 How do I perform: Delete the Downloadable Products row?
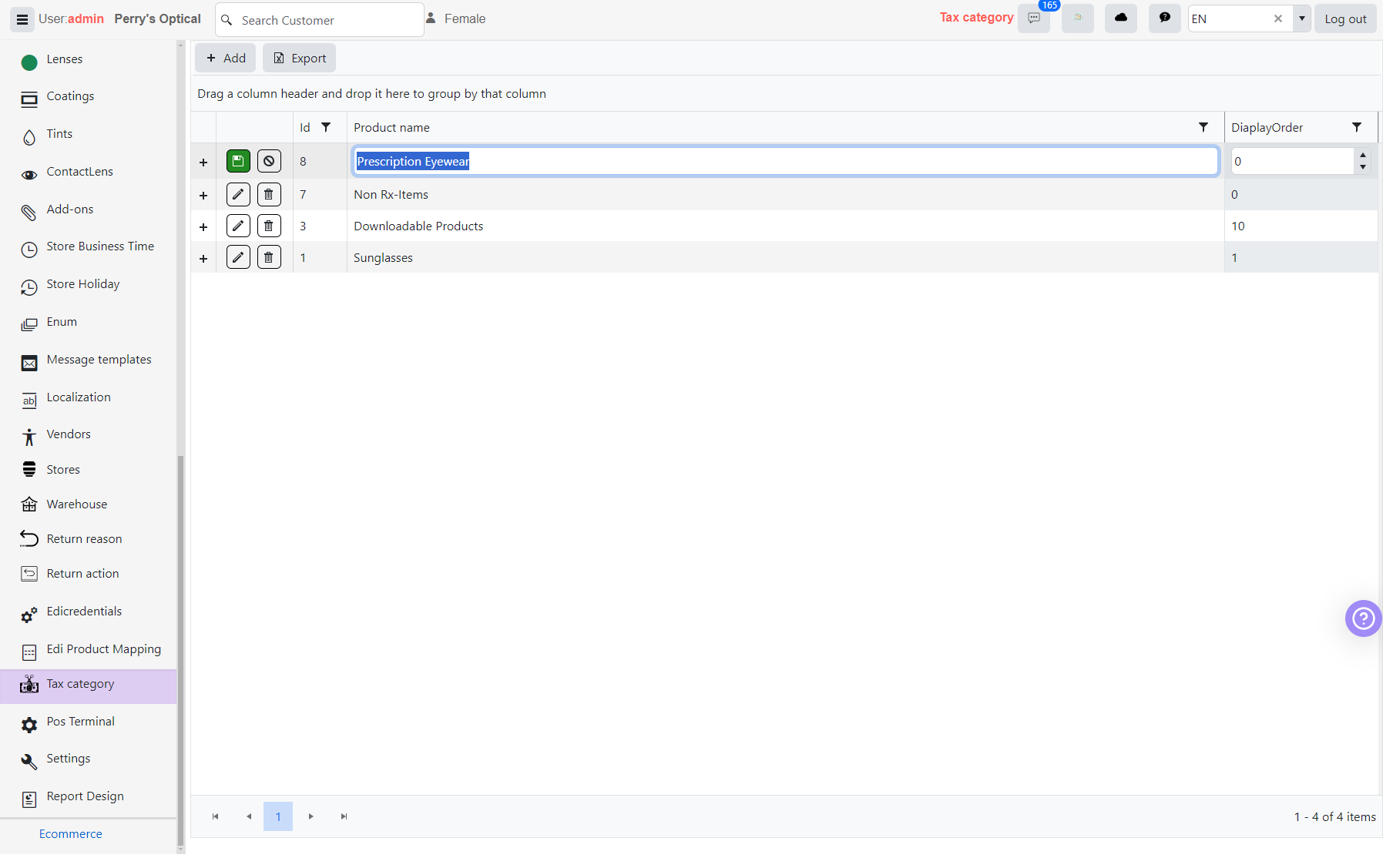click(x=269, y=226)
